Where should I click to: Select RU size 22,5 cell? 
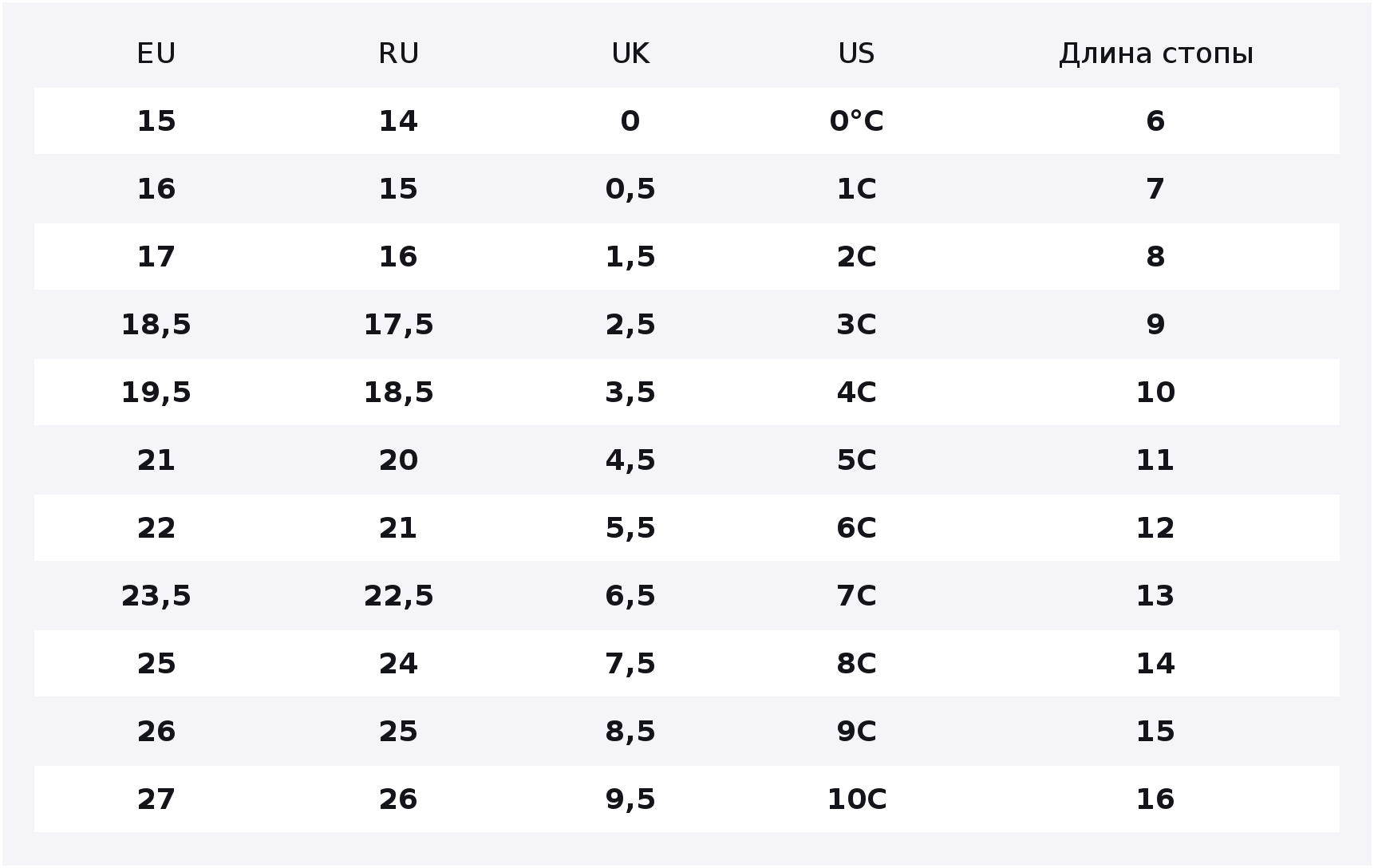click(398, 596)
